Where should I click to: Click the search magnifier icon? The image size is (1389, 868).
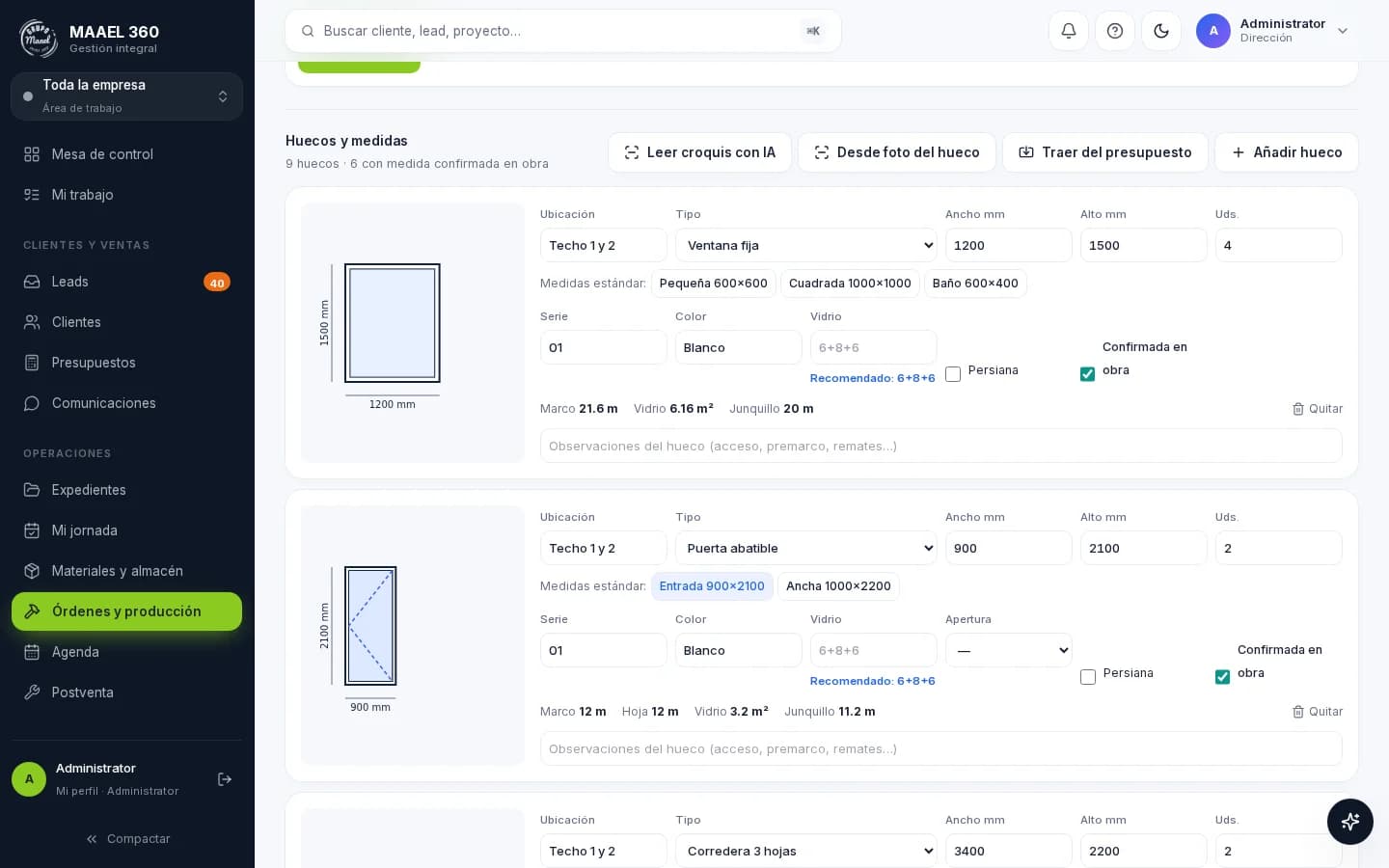pyautogui.click(x=309, y=31)
